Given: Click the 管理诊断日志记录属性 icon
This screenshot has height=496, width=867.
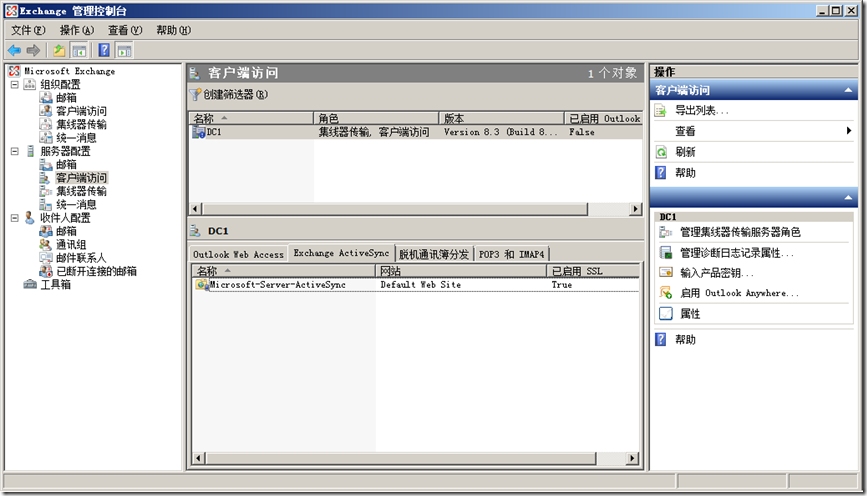Looking at the screenshot, I should (x=666, y=253).
